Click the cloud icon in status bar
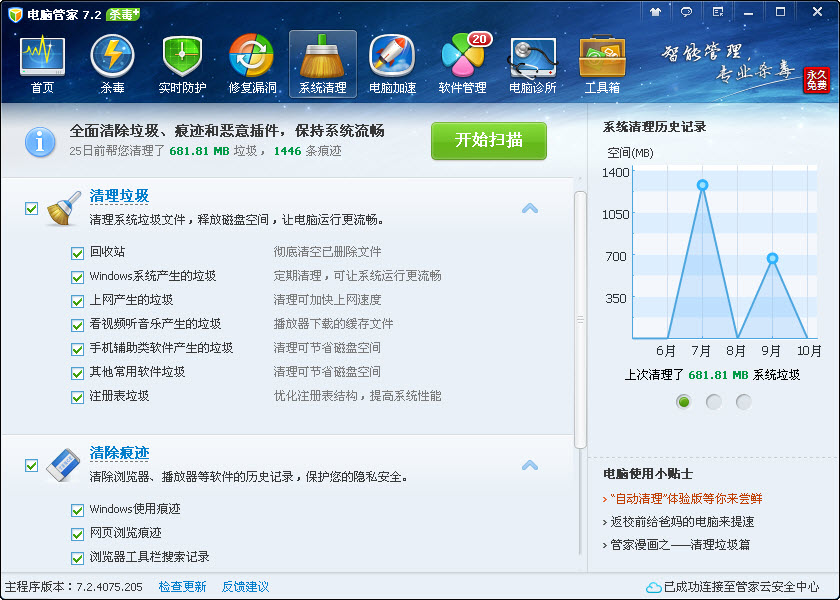The image size is (840, 600). click(x=653, y=588)
